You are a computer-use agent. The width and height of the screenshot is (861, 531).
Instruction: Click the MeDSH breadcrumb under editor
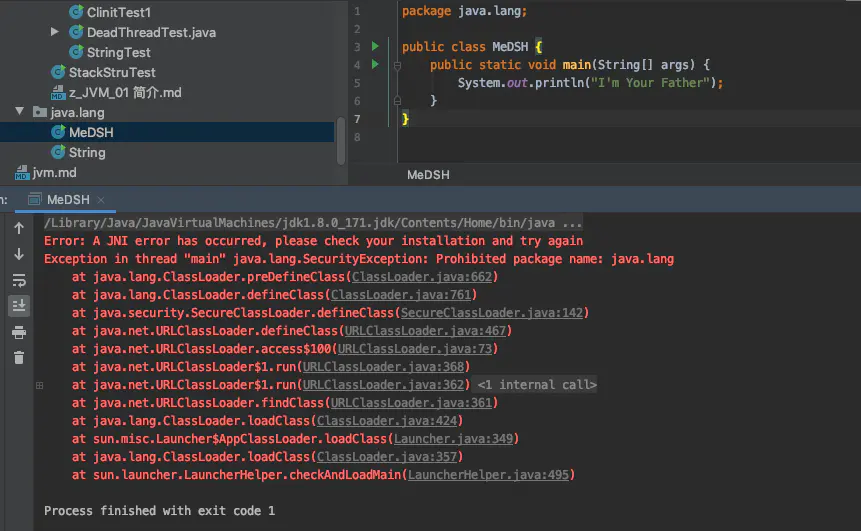tap(428, 175)
